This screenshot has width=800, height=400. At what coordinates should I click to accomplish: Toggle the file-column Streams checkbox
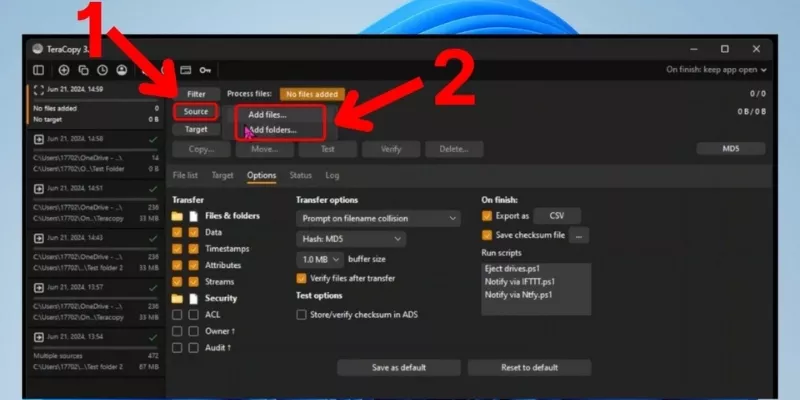[193, 282]
